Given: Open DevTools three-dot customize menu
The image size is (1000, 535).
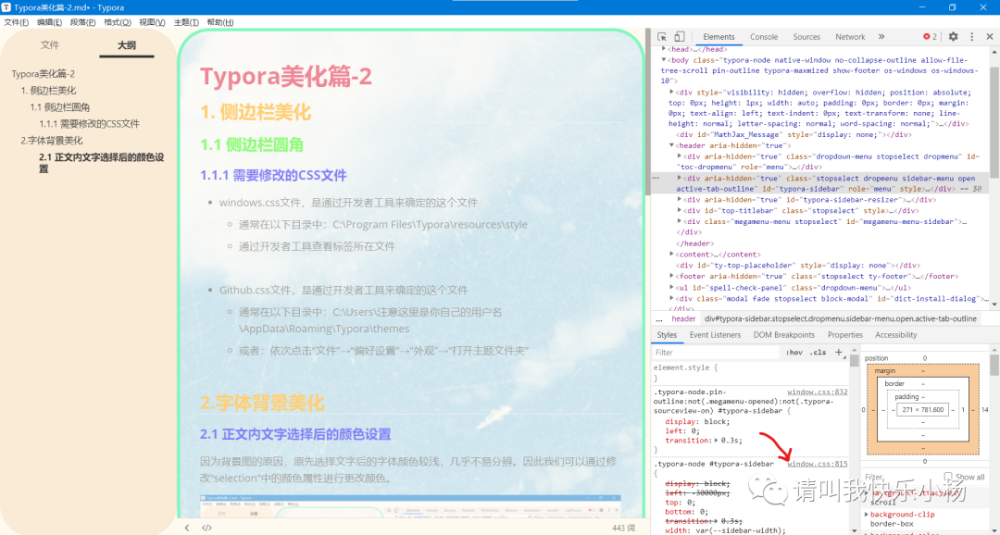Looking at the screenshot, I should [x=972, y=37].
